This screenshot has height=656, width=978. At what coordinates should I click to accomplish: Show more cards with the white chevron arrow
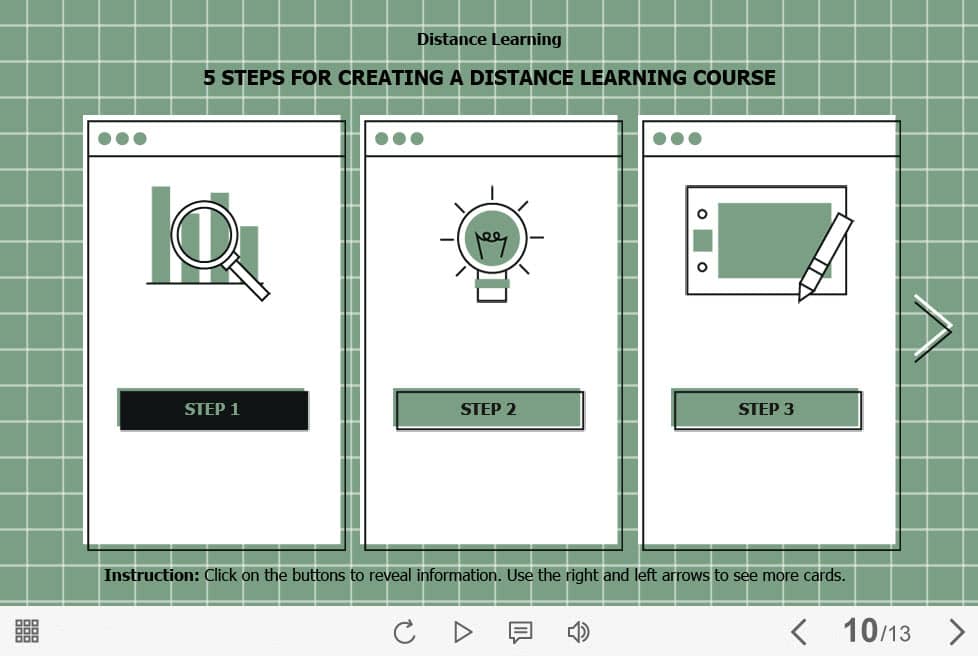point(932,327)
